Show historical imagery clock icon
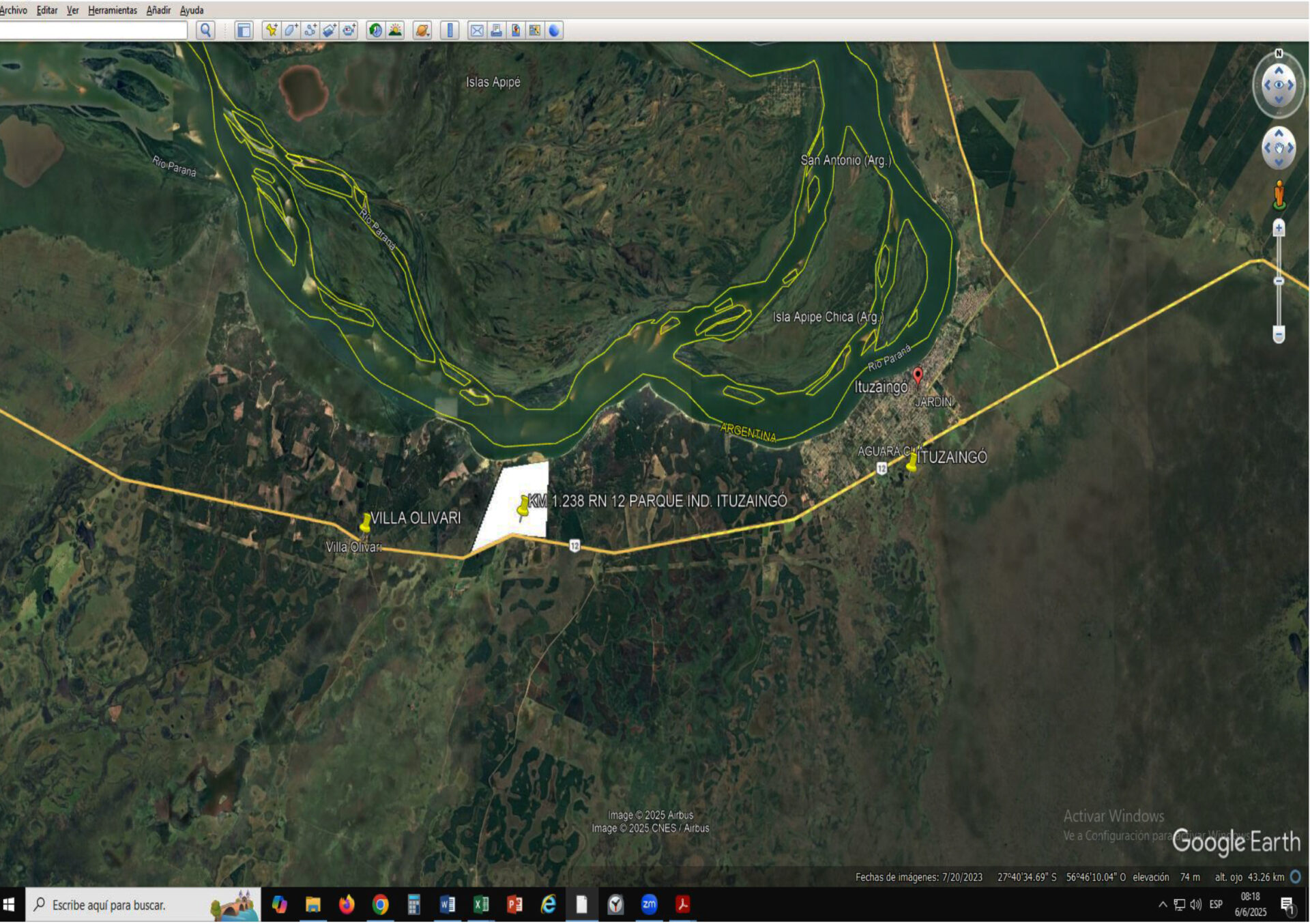The height and width of the screenshot is (924, 1310). [x=375, y=30]
